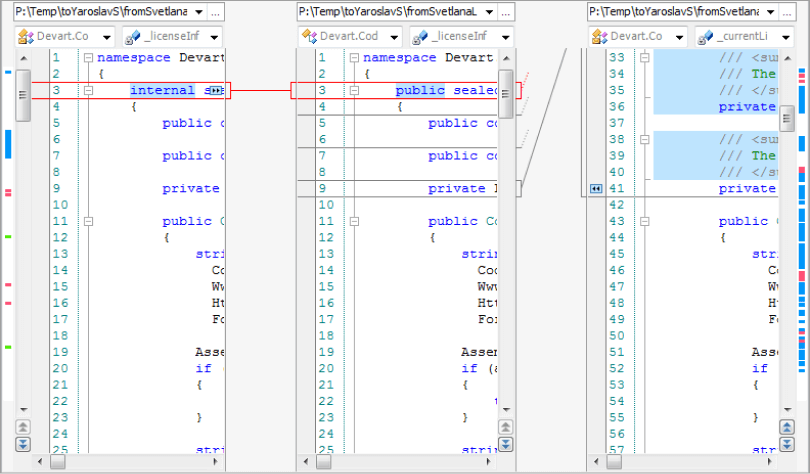
Task: Click middle pane class icon beside Devart.Cod
Action: tap(309, 37)
